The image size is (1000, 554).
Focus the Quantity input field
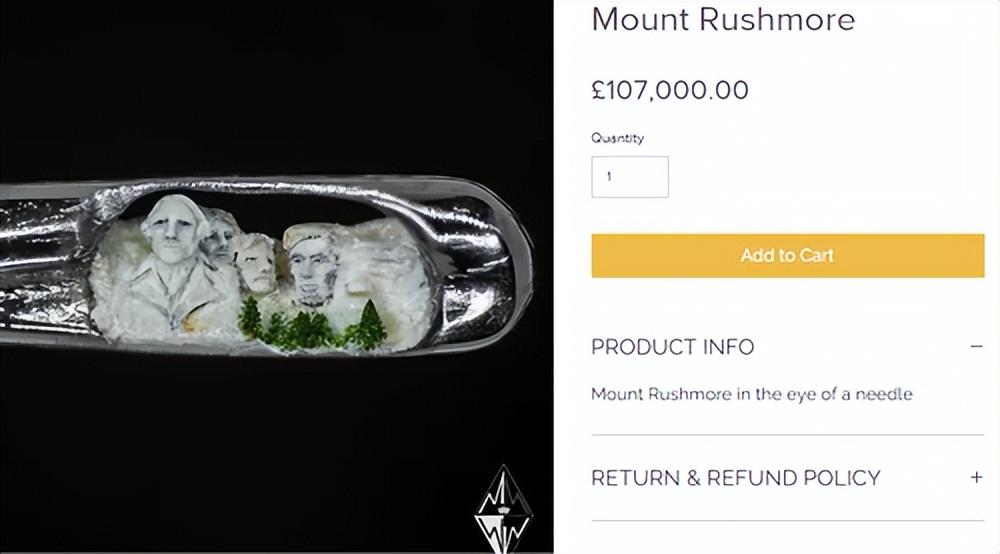coord(630,177)
